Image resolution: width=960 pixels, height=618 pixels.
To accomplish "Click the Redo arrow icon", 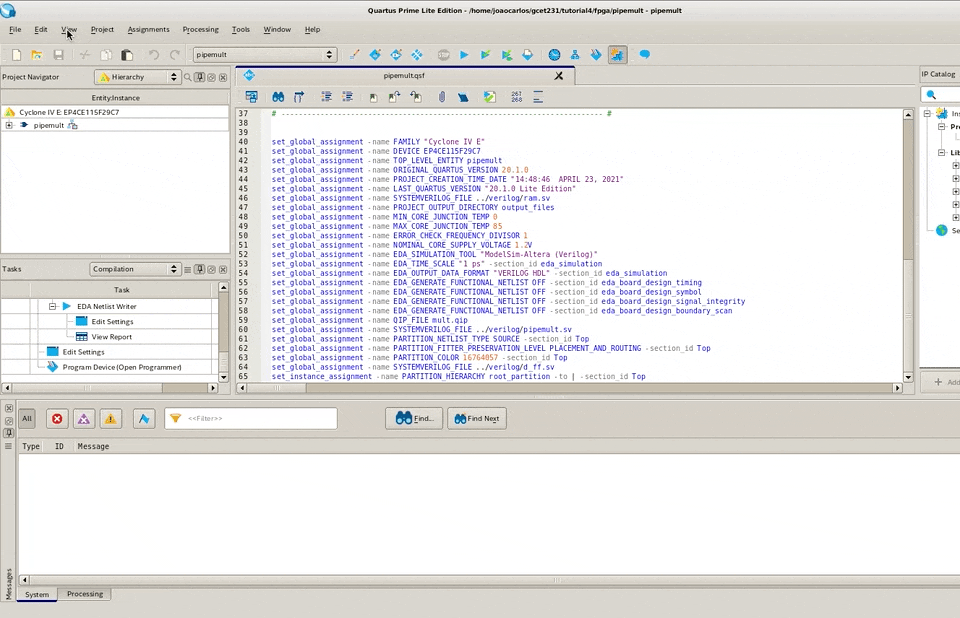I will pos(174,55).
